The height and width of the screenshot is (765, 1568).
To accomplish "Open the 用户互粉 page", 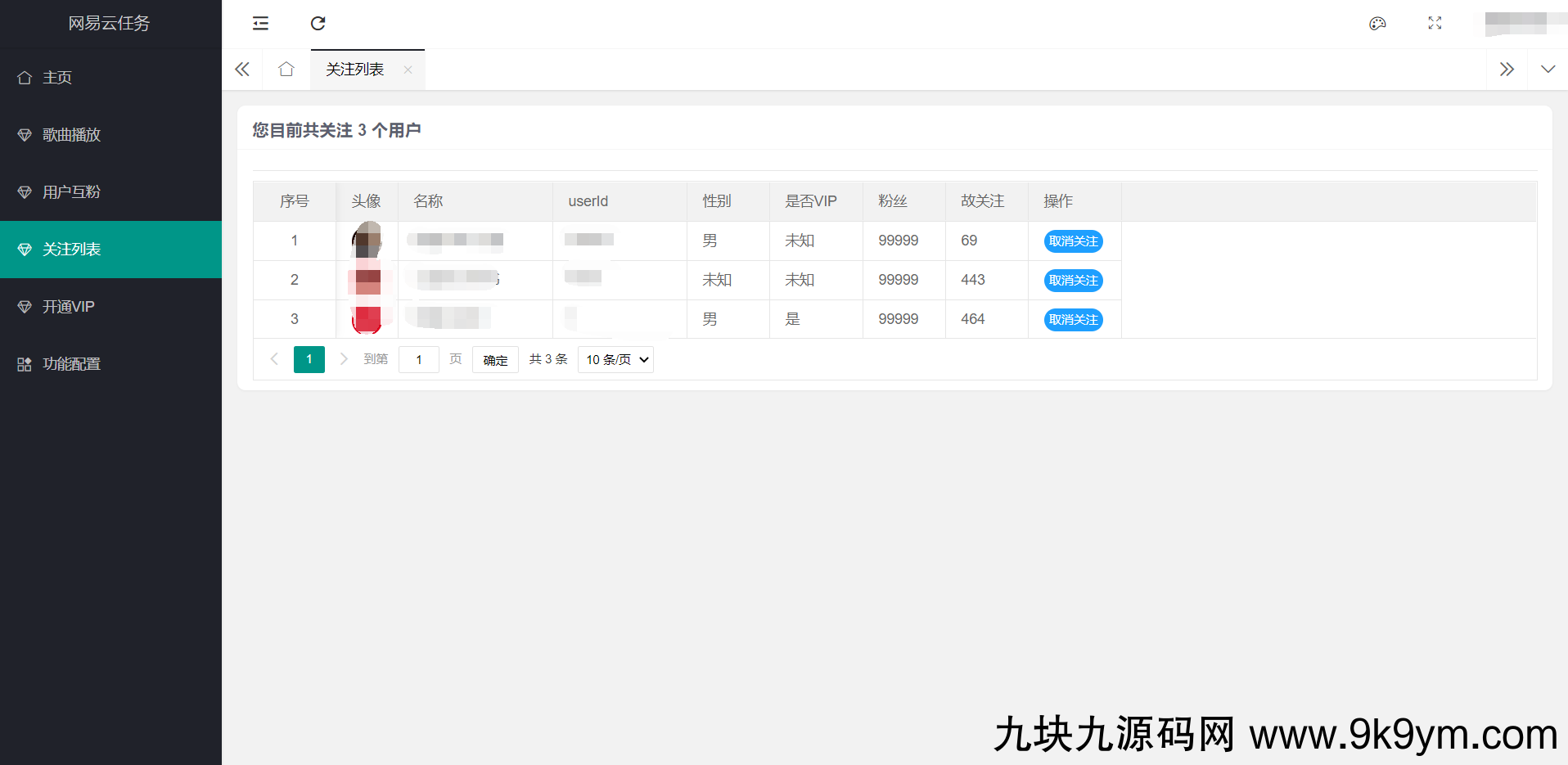I will click(74, 191).
